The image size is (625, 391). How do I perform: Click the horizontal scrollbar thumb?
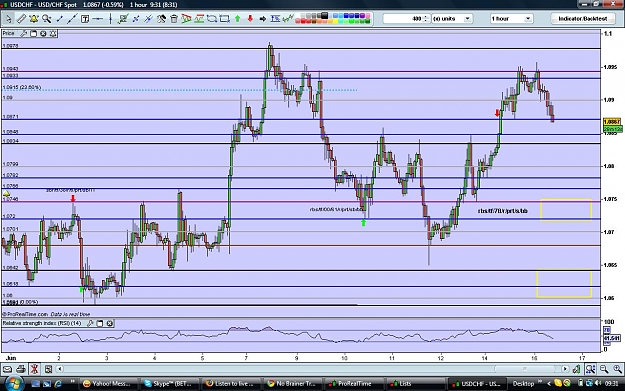[524, 369]
